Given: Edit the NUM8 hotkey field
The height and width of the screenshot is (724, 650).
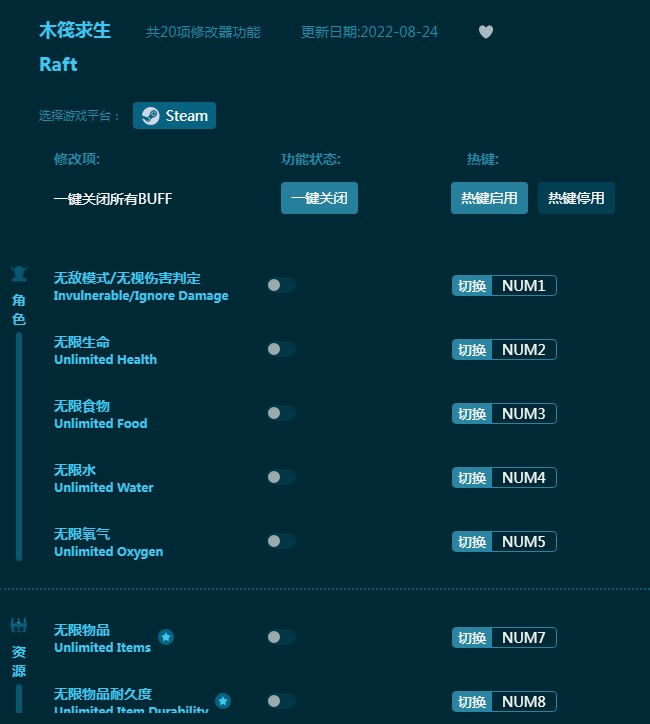Looking at the screenshot, I should [524, 701].
